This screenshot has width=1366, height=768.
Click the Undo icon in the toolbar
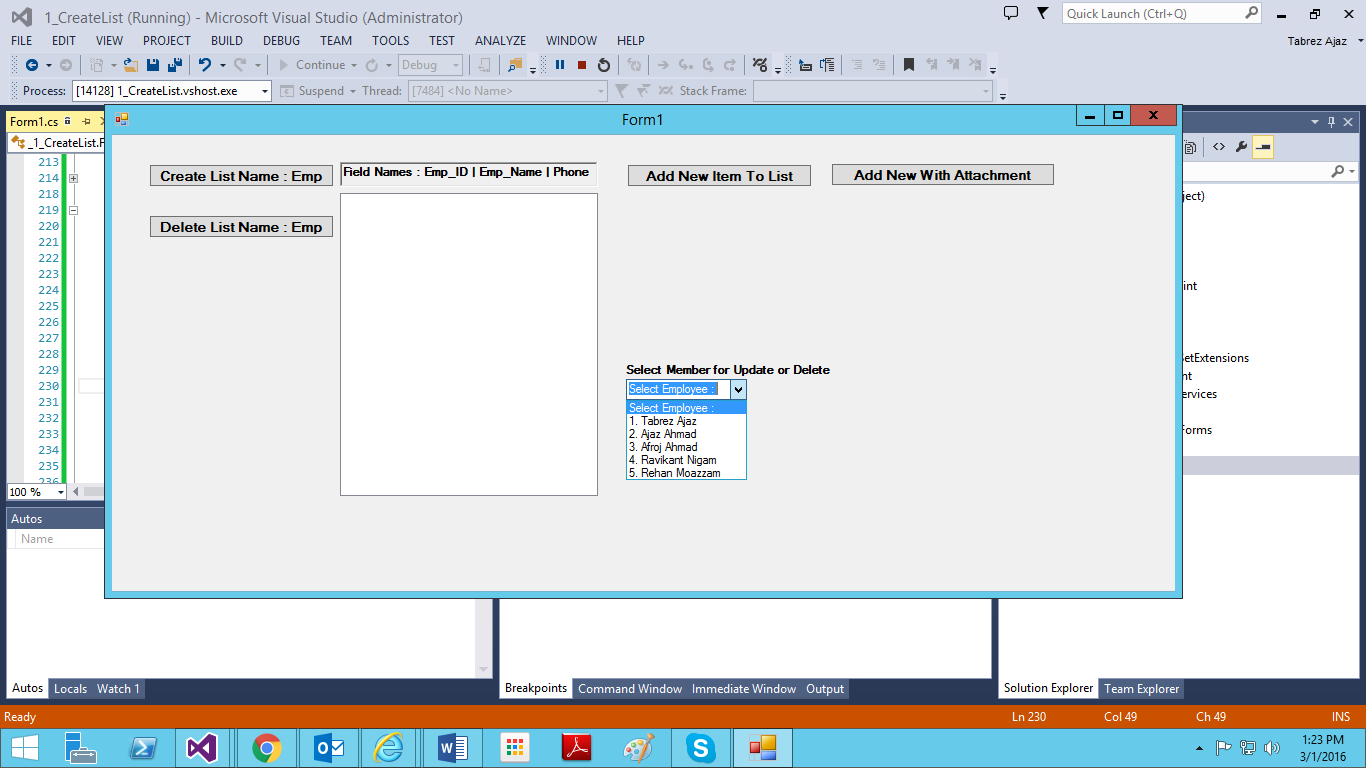click(205, 64)
